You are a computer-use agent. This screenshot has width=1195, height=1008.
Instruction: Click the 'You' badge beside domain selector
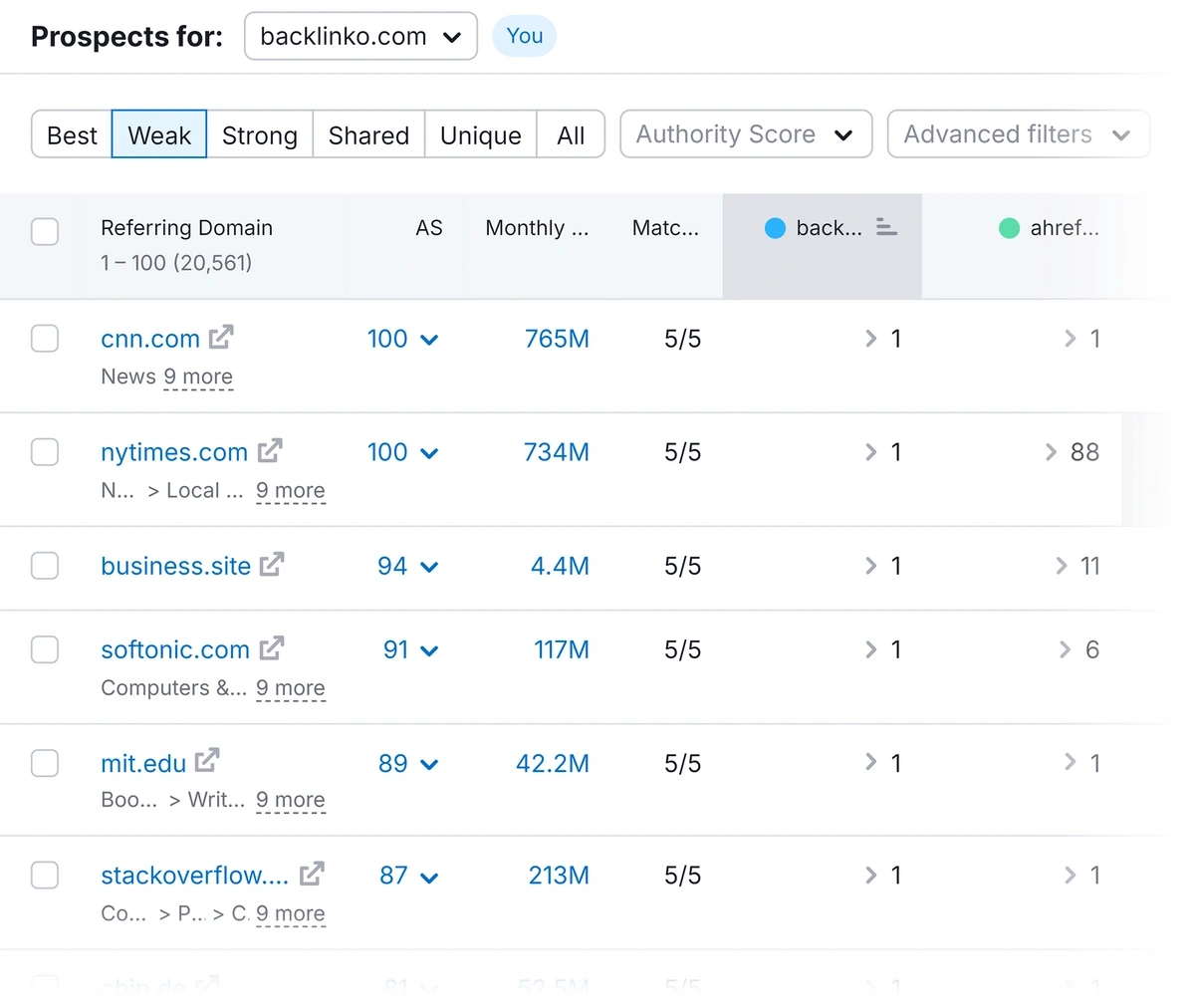[525, 36]
